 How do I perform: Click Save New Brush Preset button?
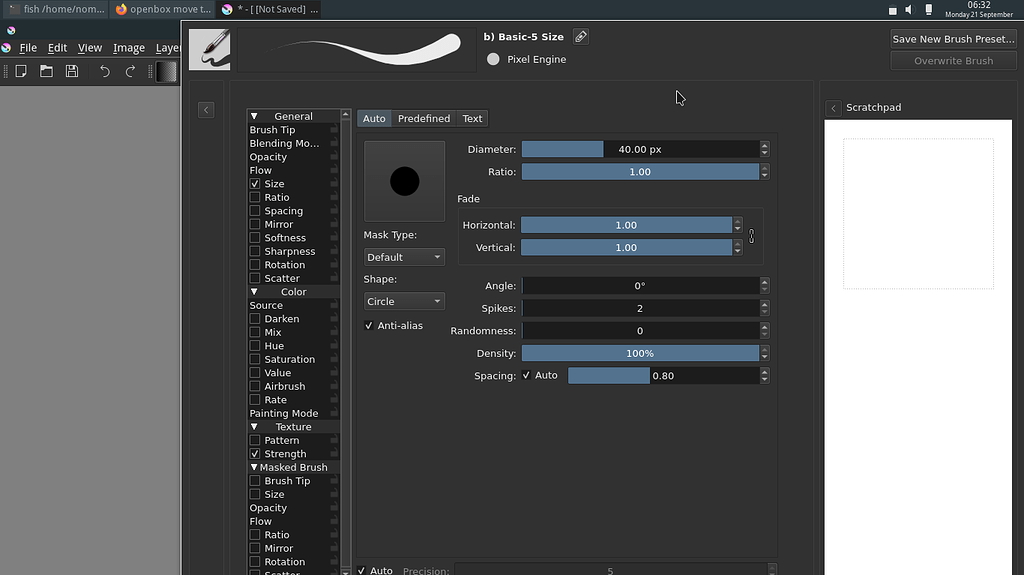click(x=953, y=39)
